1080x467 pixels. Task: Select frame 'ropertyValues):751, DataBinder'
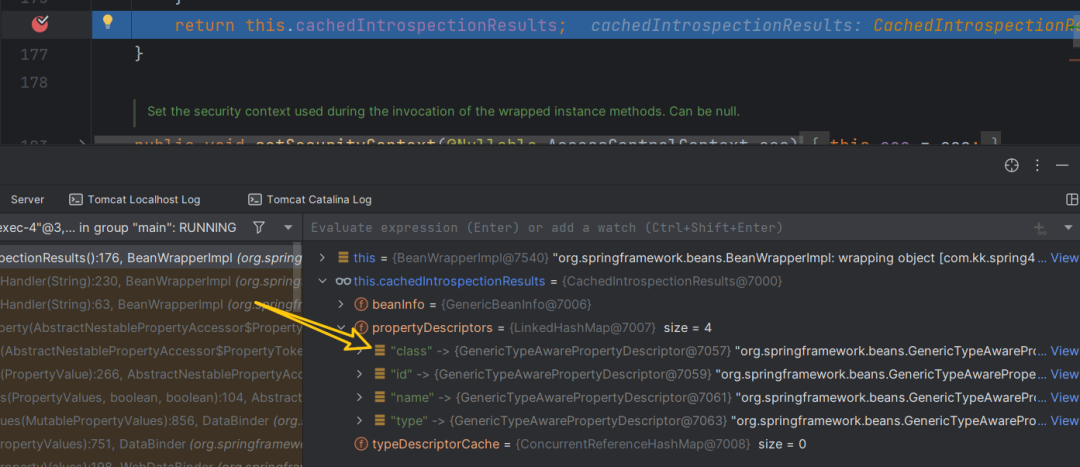tap(151, 444)
